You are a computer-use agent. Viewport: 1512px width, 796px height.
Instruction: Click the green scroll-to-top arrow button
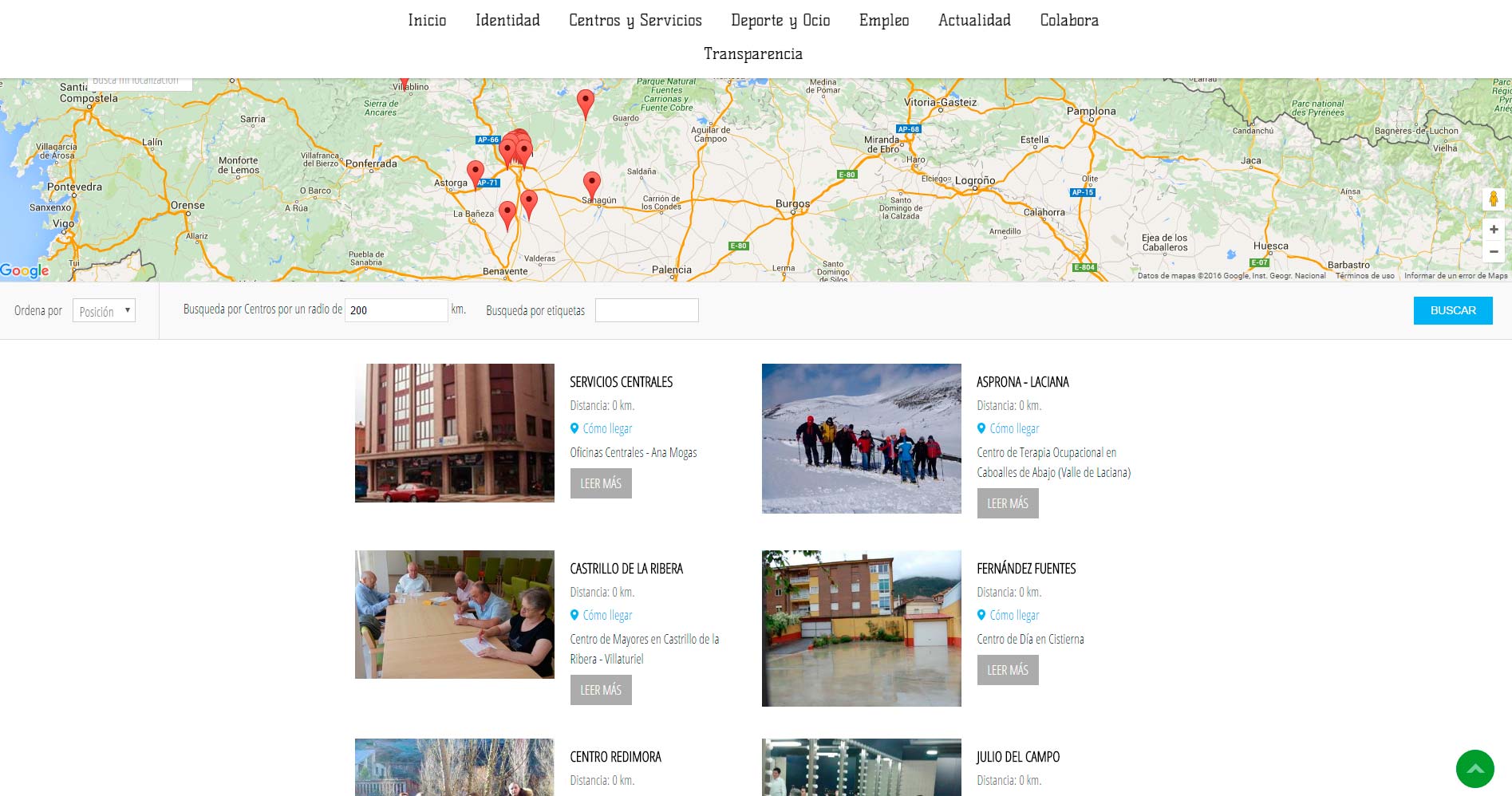1474,769
